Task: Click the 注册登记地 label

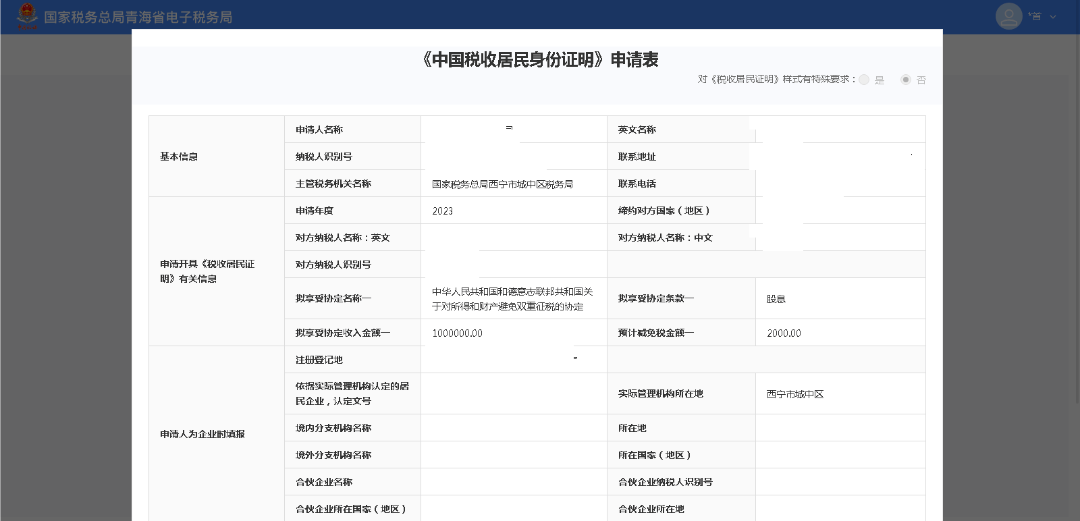Action: tap(319, 360)
